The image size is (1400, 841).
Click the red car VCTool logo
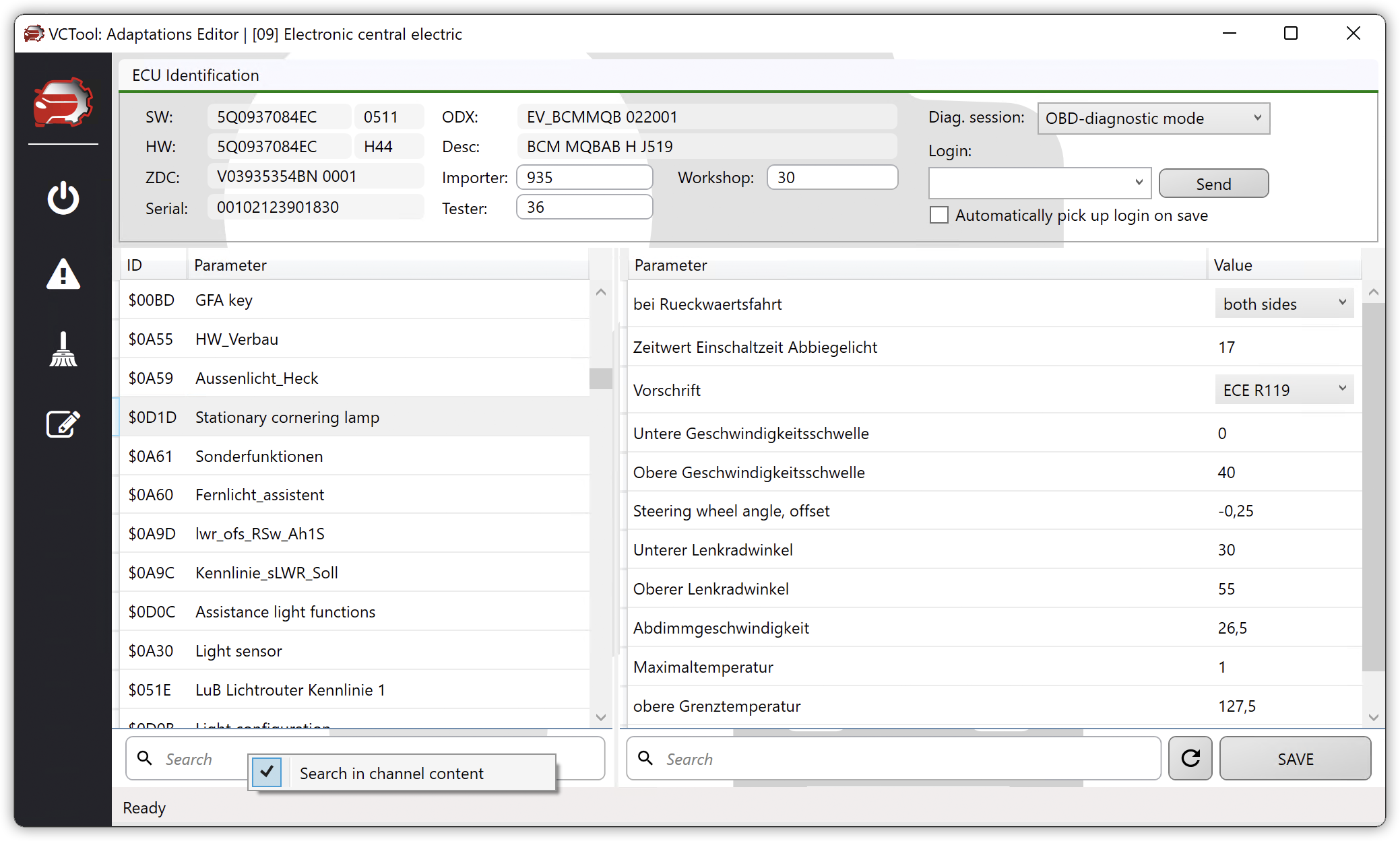tap(63, 102)
